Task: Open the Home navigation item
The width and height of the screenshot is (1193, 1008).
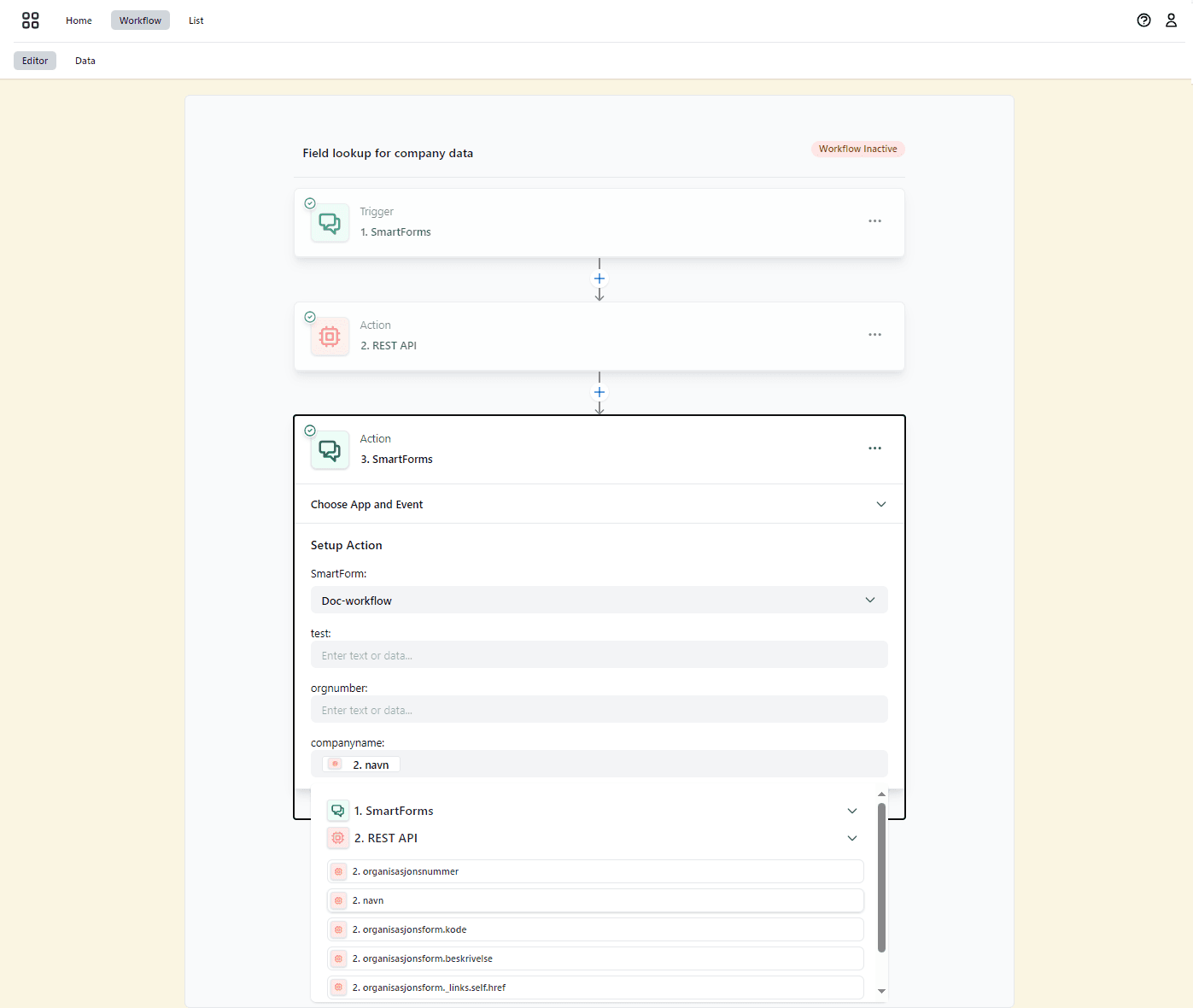Action: point(79,20)
